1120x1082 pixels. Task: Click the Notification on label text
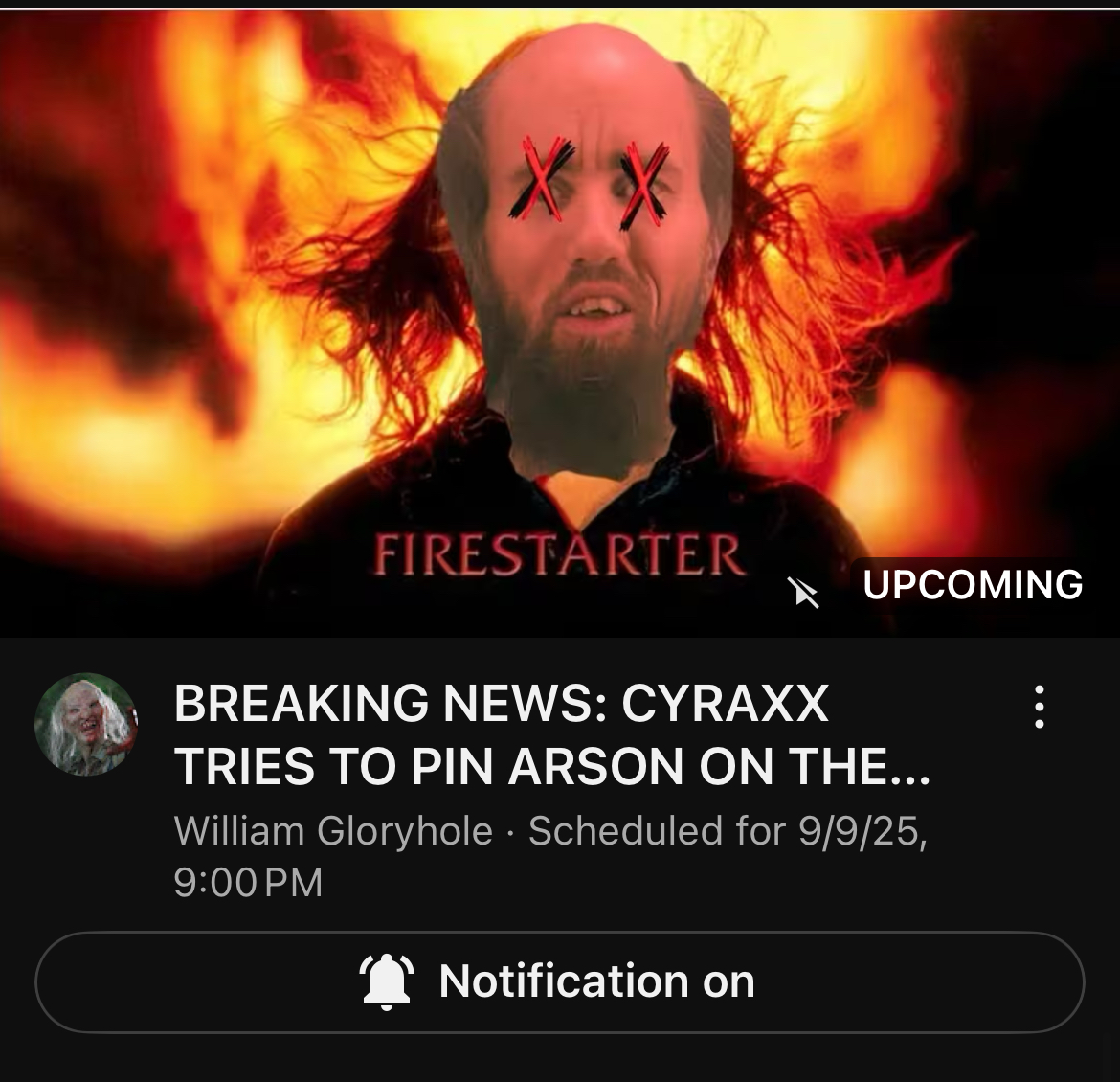click(597, 981)
